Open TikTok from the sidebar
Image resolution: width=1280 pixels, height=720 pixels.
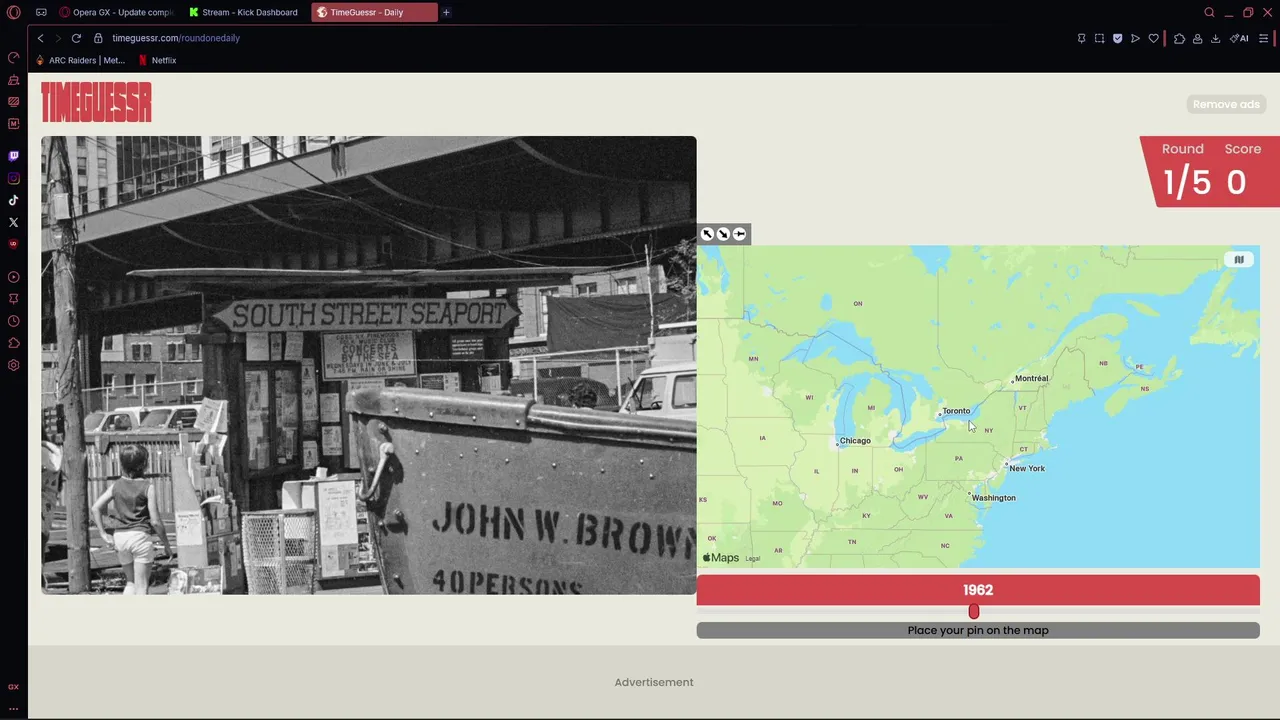(13, 200)
